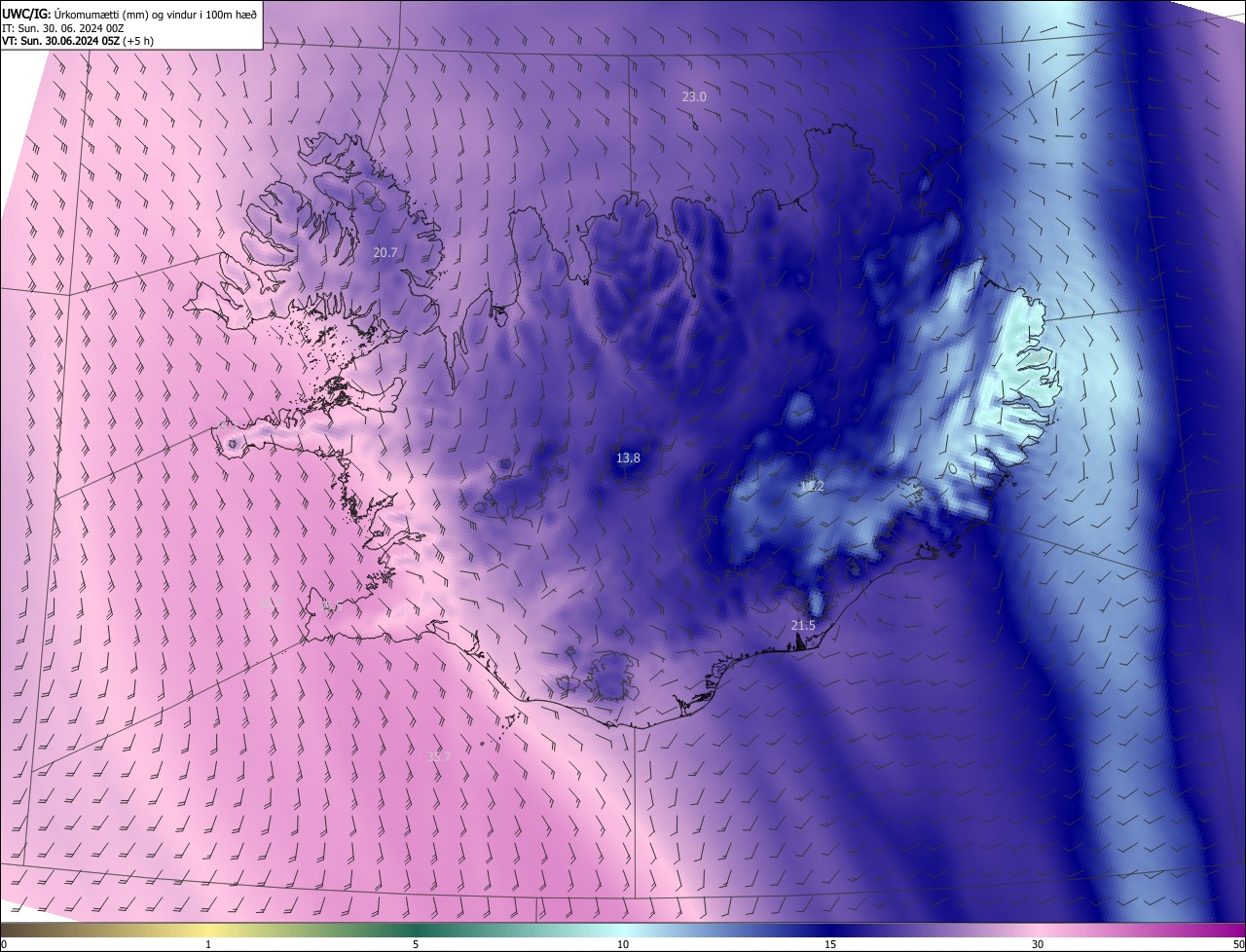Click the 10 tick label on the colorbar

tap(623, 944)
